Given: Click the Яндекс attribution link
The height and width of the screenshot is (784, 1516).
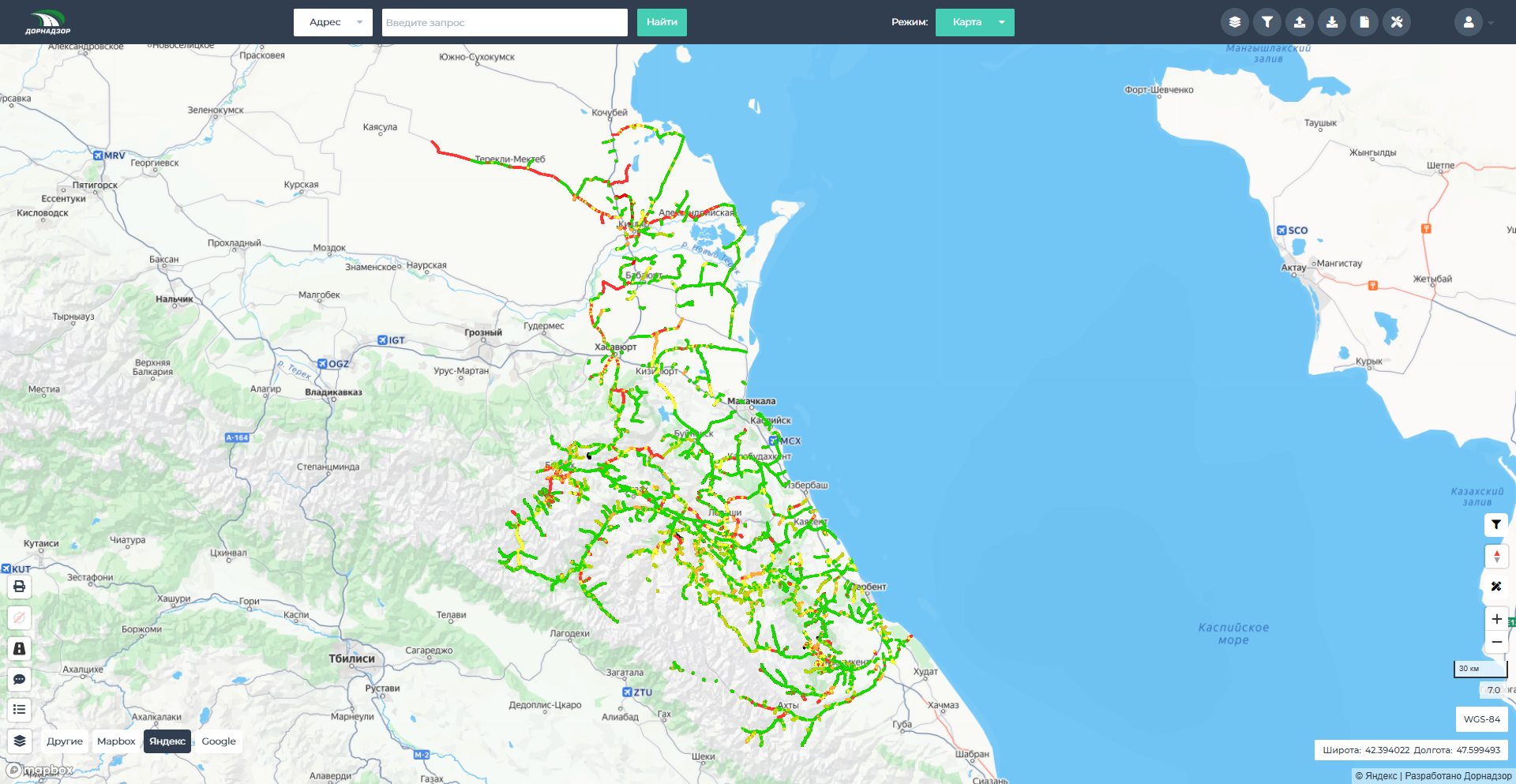Looking at the screenshot, I should [1376, 776].
